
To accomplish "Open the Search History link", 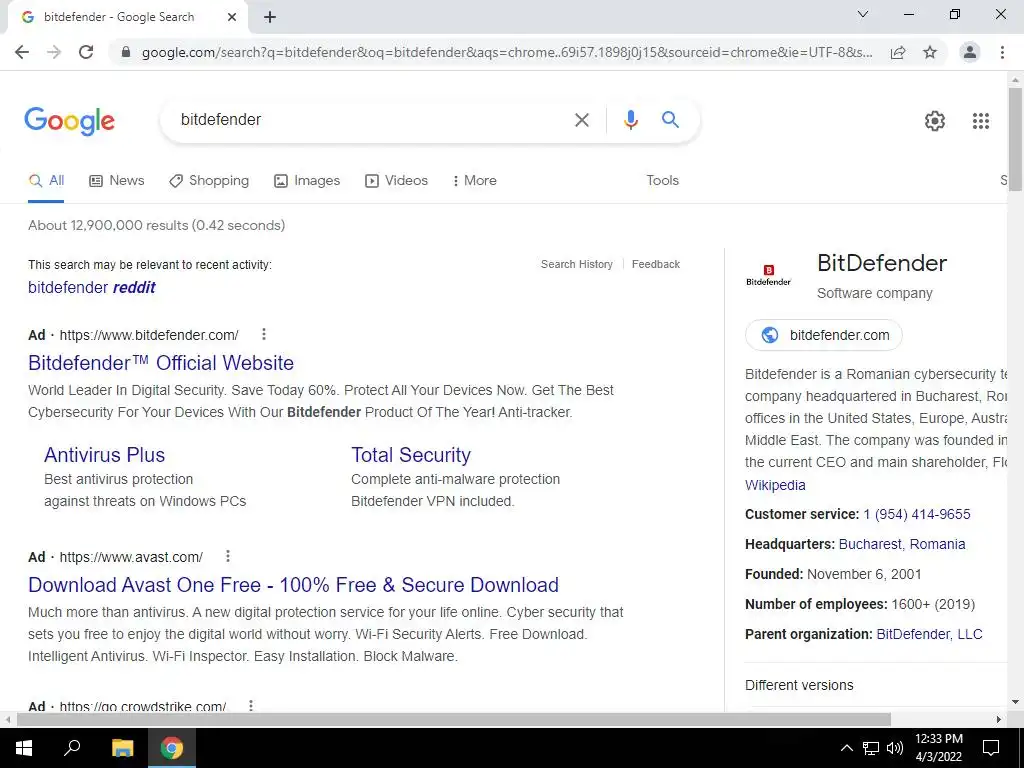I will coord(577,264).
